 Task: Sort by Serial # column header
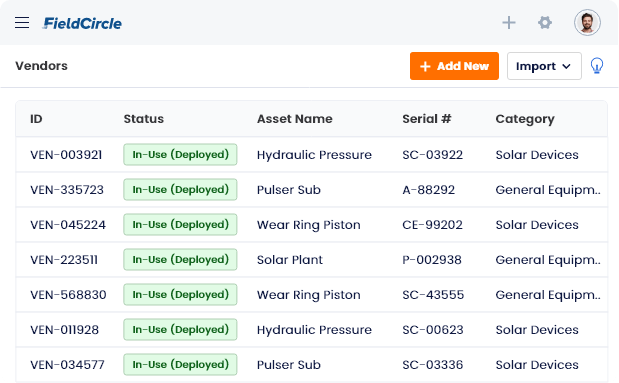click(426, 119)
